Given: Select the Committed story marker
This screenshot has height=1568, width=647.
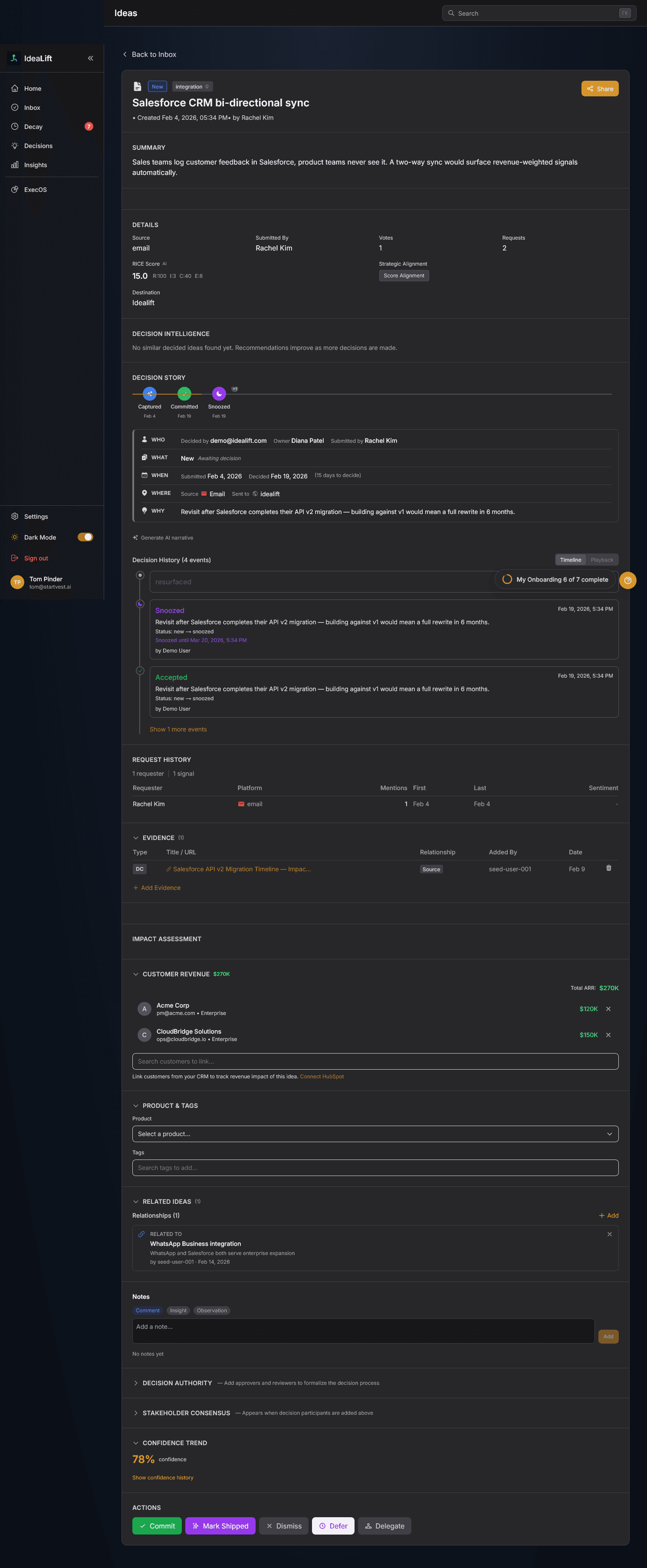Looking at the screenshot, I should click(184, 394).
